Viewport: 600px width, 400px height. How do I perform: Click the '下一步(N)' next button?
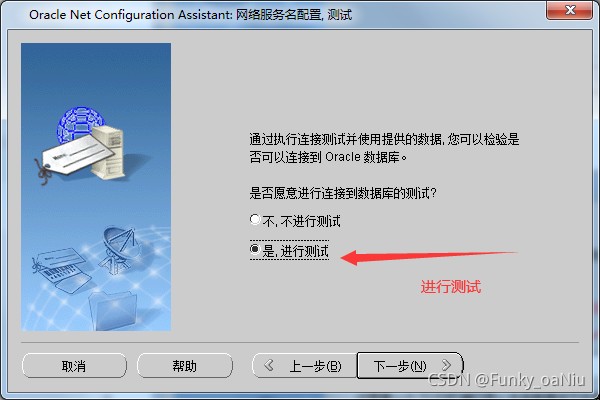tap(410, 366)
